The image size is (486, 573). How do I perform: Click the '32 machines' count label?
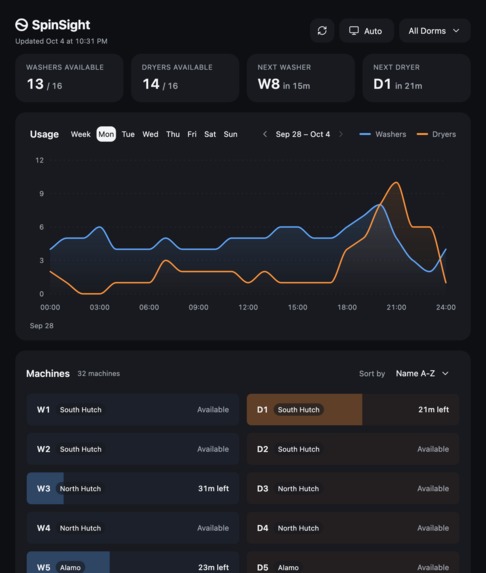click(x=99, y=373)
